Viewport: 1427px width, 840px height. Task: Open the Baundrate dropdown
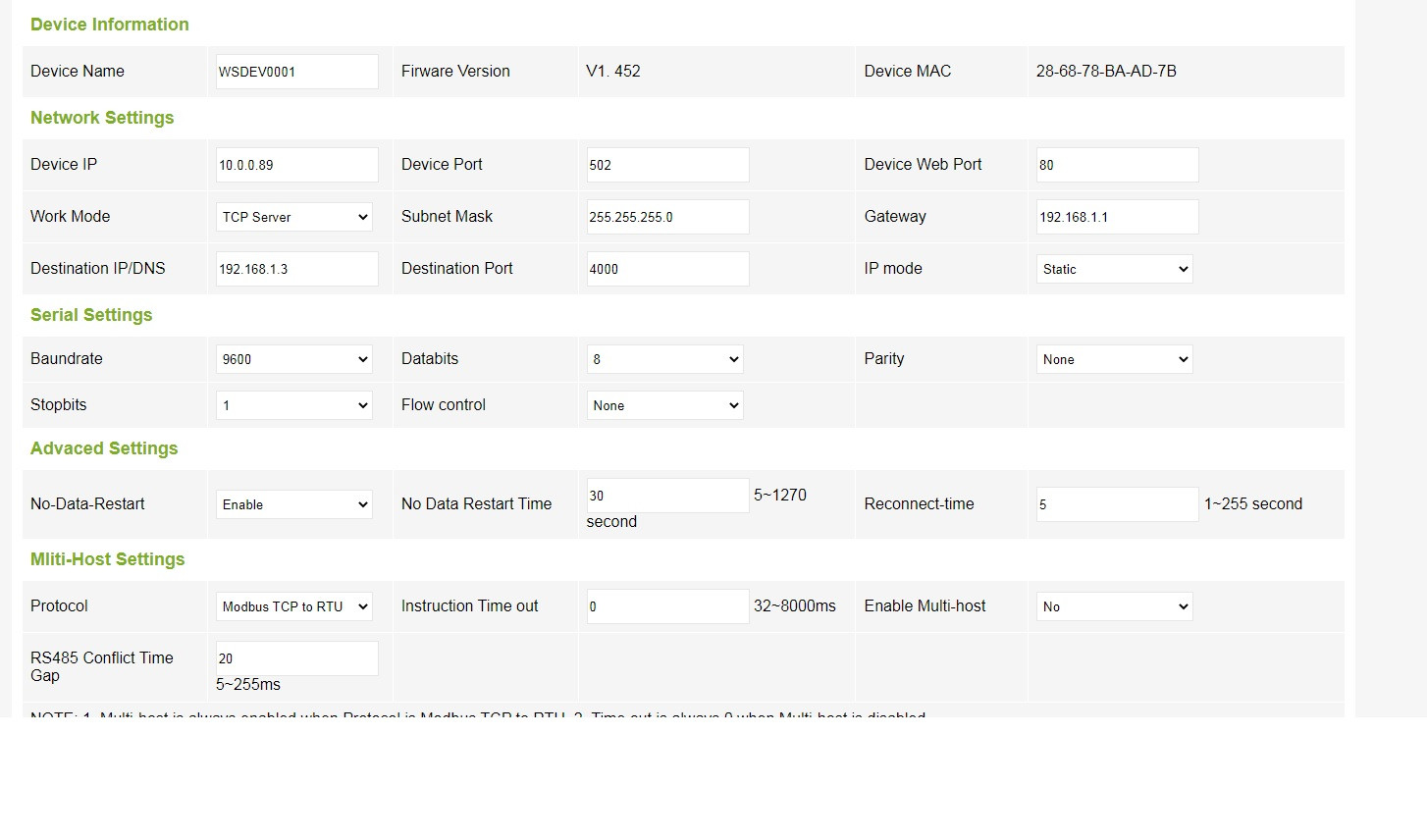(x=293, y=359)
